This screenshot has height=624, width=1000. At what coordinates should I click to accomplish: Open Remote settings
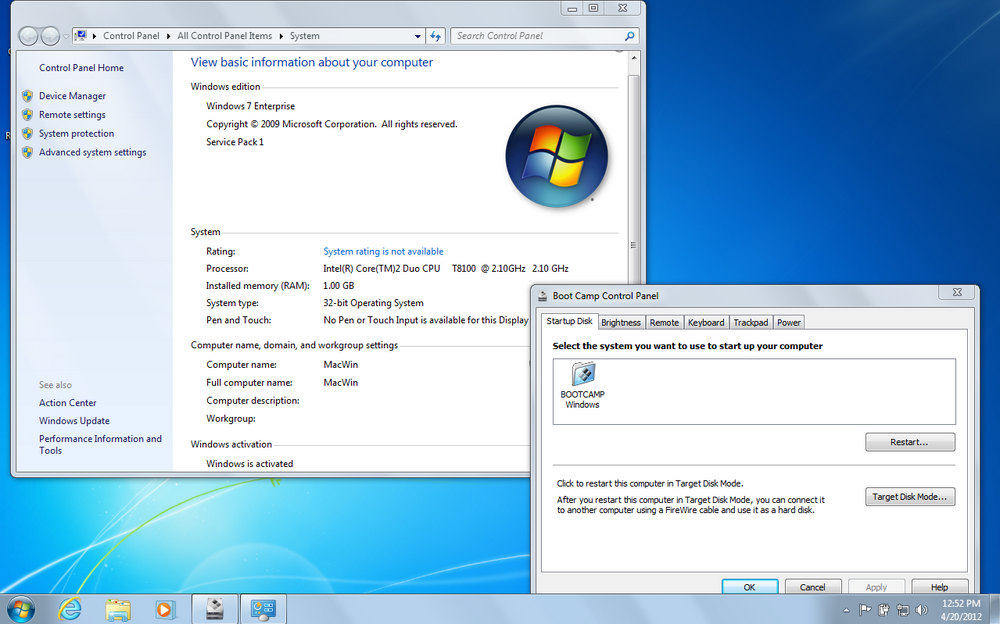[x=72, y=115]
